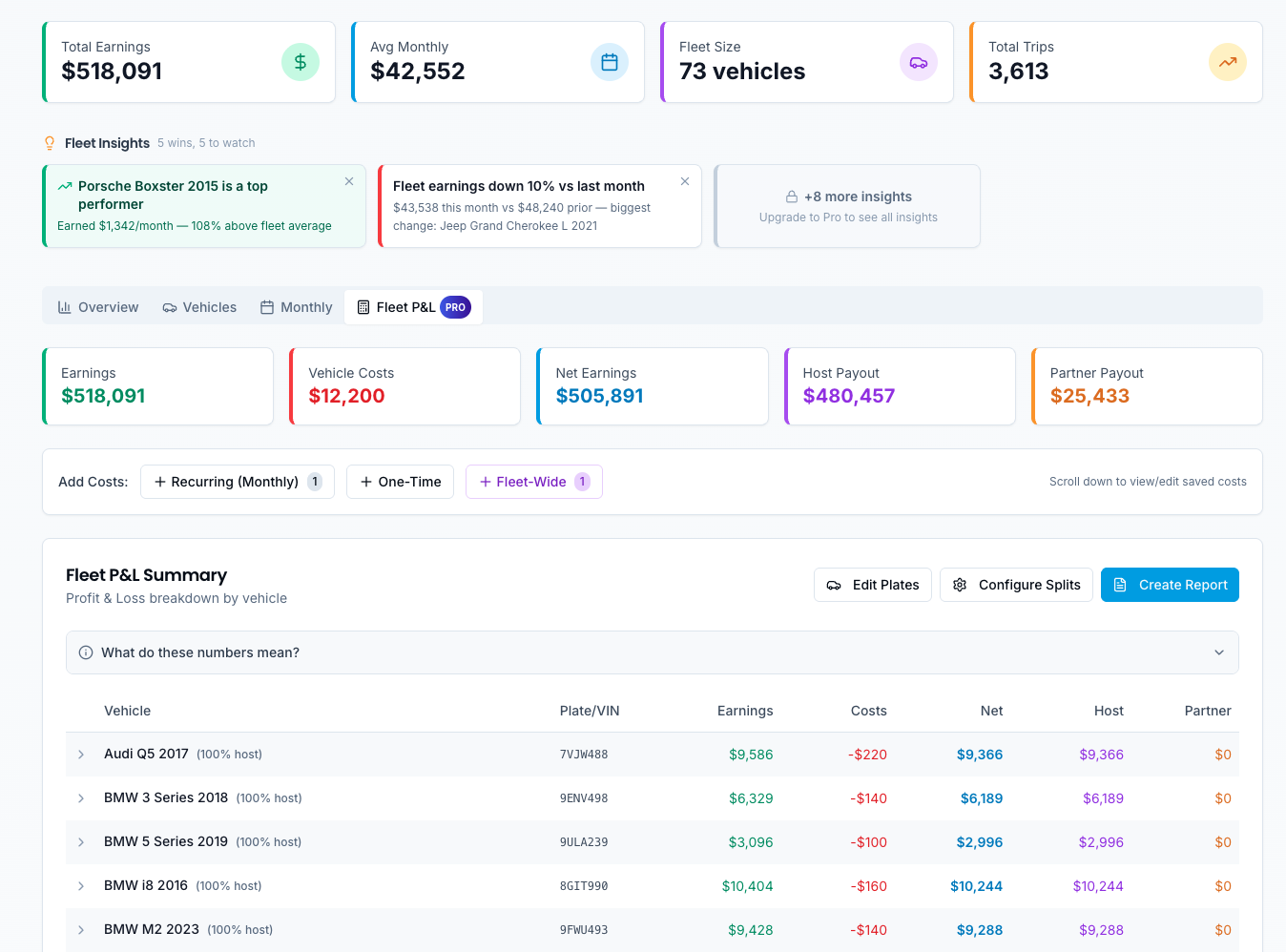
Task: Expand the BMW i8 2016 row
Action: coord(81,886)
